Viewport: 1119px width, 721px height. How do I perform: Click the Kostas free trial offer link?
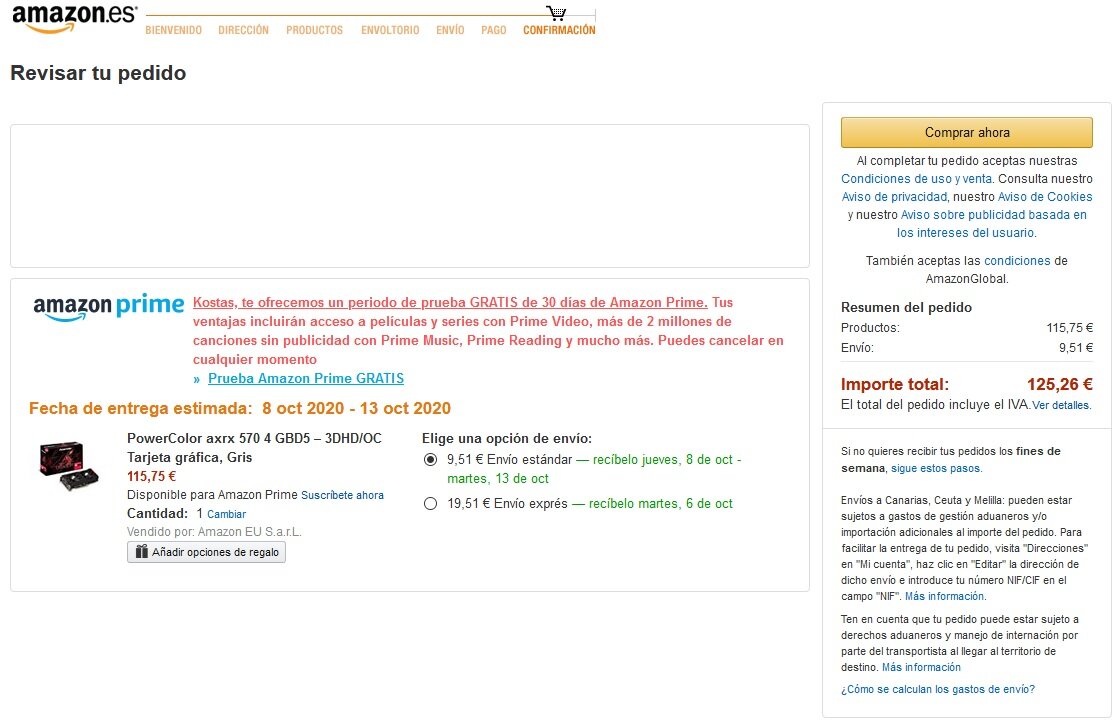pyautogui.click(x=450, y=303)
